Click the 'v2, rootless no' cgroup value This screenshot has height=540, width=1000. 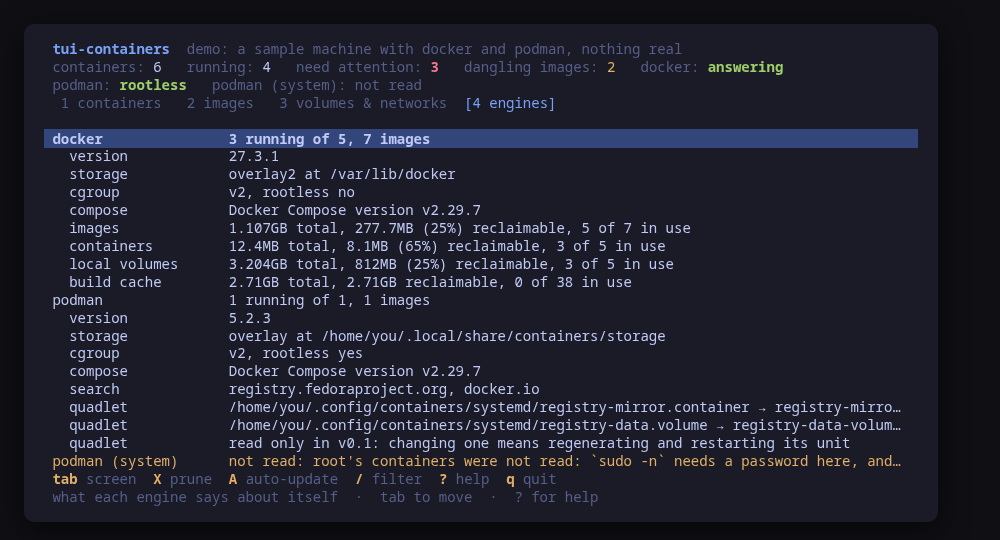click(x=291, y=193)
